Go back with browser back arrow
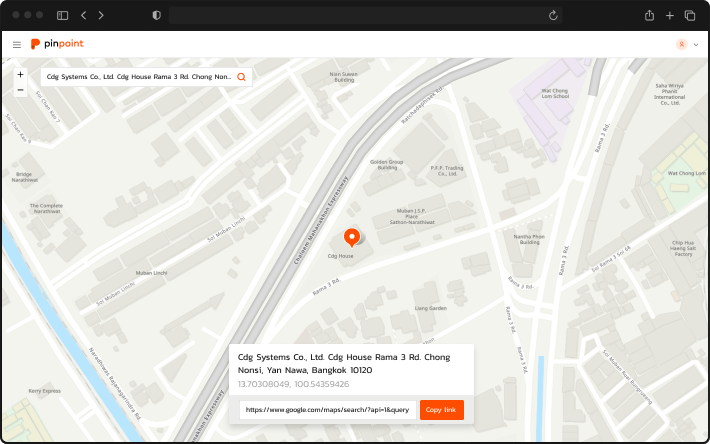This screenshot has width=710, height=444. click(x=83, y=15)
